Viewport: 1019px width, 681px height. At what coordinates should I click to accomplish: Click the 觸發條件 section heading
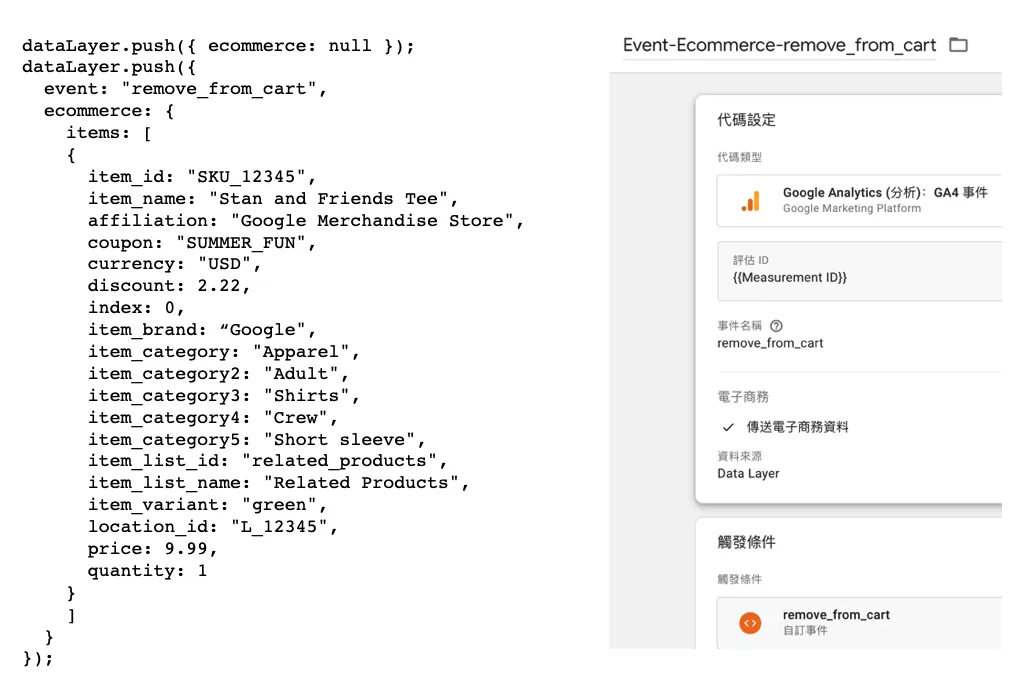[x=747, y=542]
